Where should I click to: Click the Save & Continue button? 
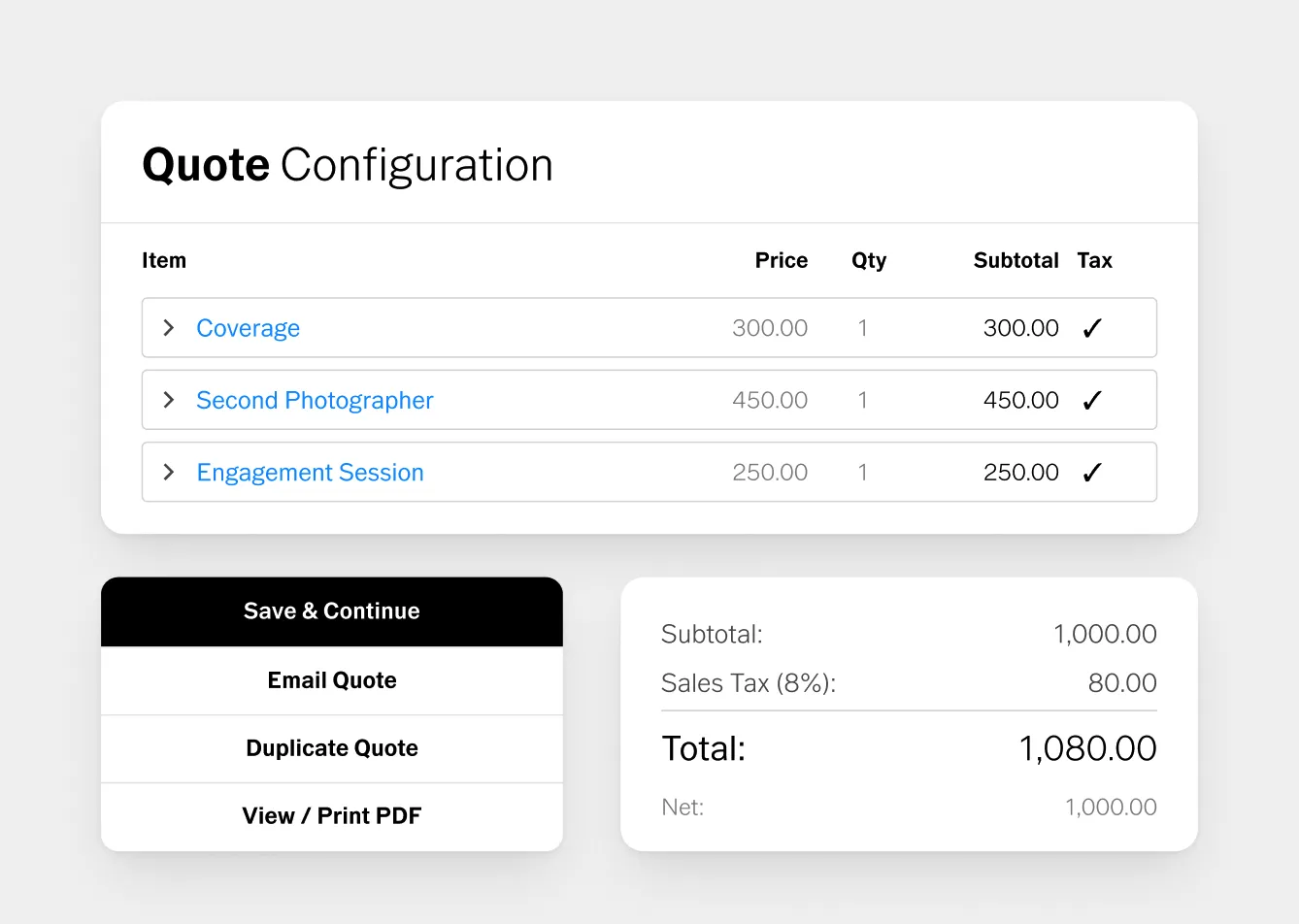coord(332,611)
